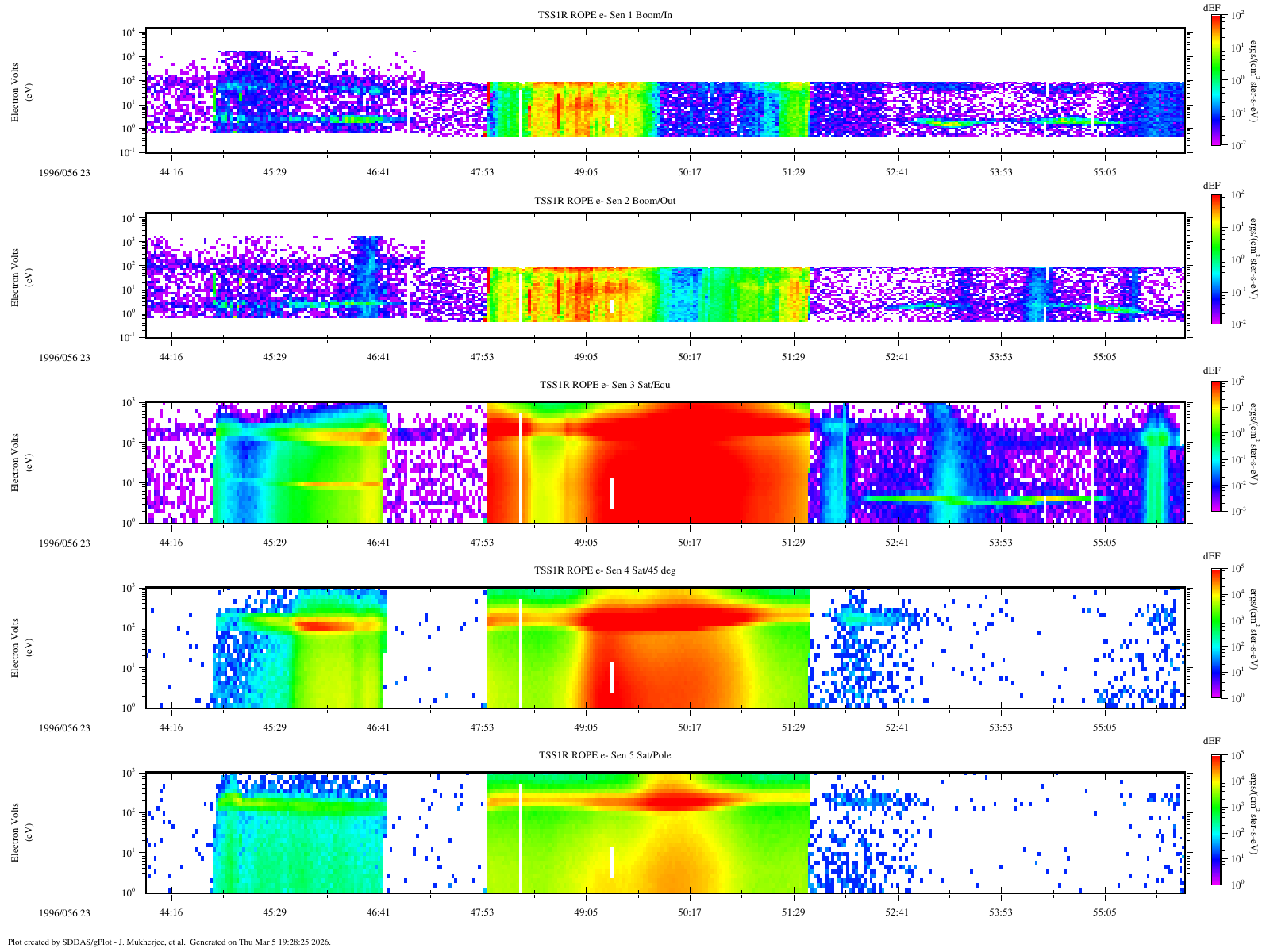
Task: Click the Sen 1 Boom/In plot title
Action: point(606,15)
